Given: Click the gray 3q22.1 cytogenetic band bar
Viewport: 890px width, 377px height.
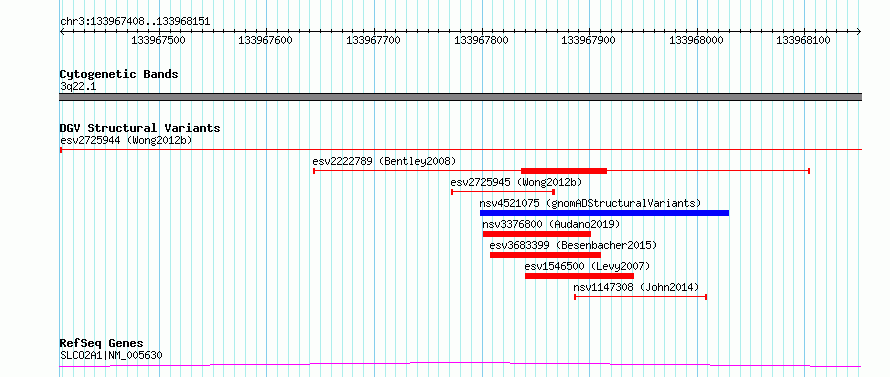Looking at the screenshot, I should click(460, 97).
